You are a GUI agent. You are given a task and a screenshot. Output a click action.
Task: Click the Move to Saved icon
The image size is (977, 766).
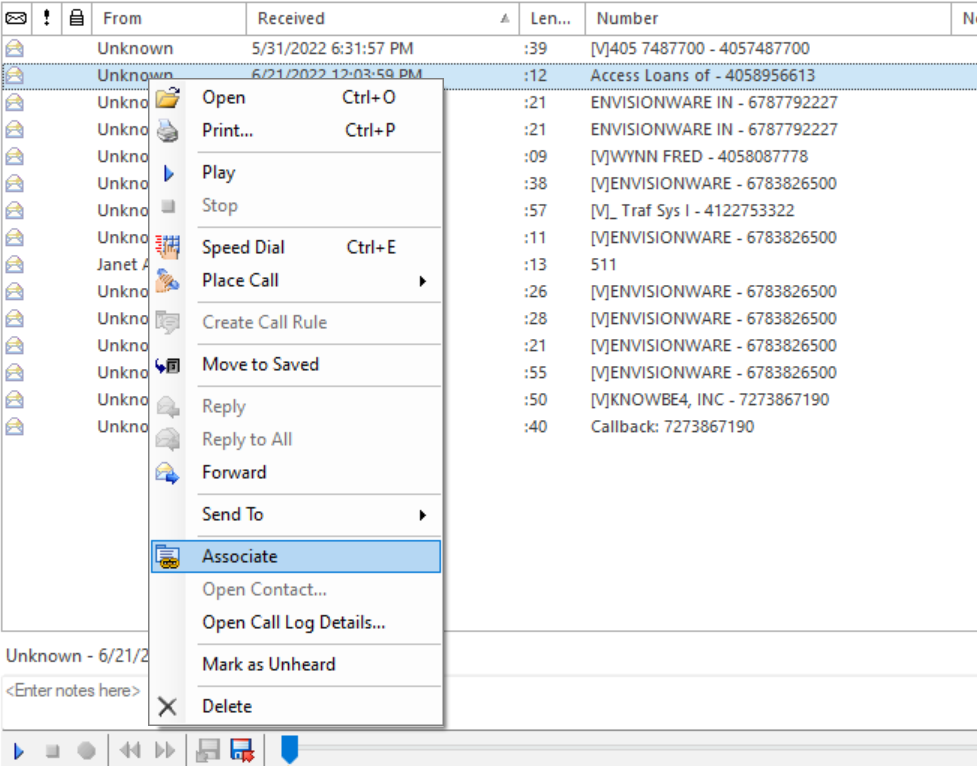tap(168, 365)
